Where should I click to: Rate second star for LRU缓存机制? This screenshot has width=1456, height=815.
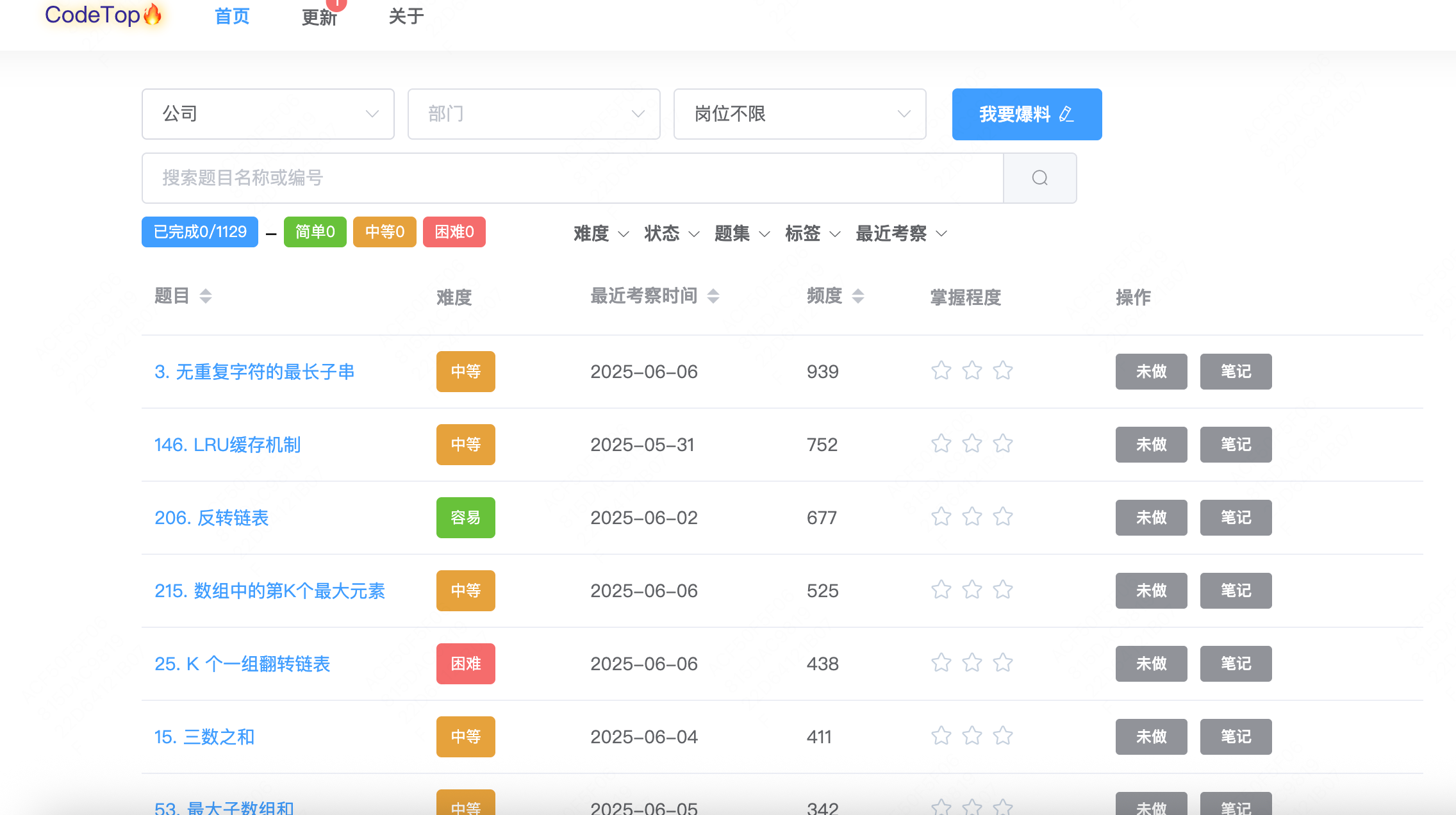pos(972,443)
